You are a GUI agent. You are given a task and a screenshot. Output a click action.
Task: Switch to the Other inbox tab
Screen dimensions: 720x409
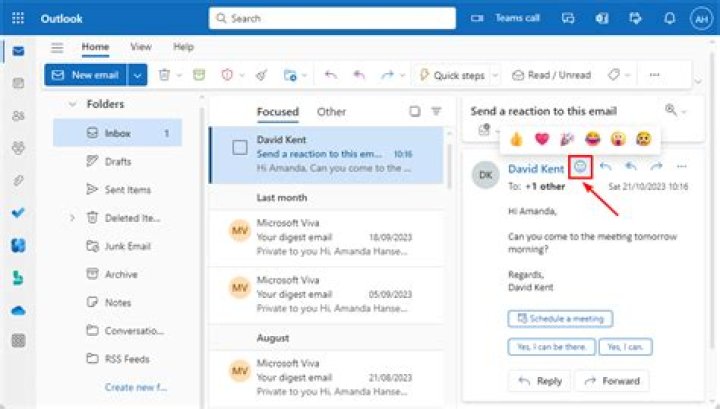coord(331,112)
